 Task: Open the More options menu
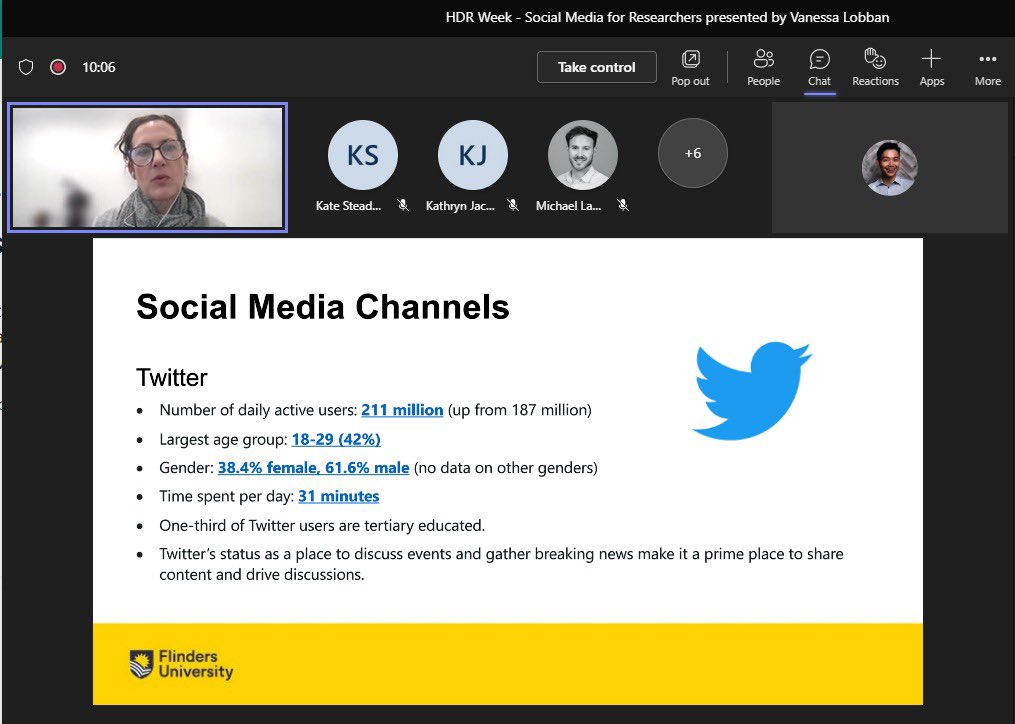click(x=988, y=67)
